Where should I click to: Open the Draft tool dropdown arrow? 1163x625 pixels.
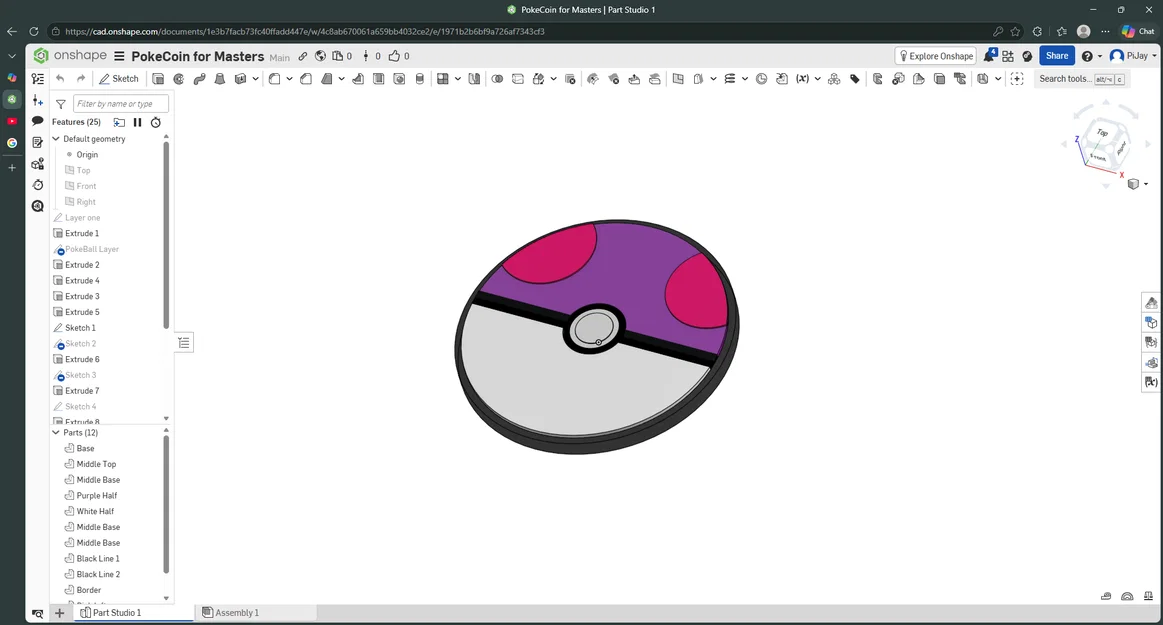pos(342,79)
